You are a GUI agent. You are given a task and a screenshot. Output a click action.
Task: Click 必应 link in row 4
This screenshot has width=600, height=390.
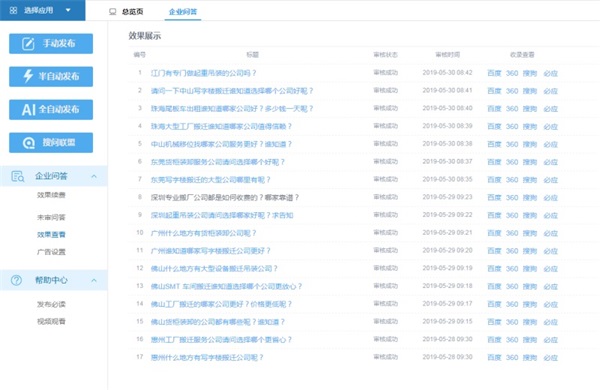pyautogui.click(x=551, y=127)
